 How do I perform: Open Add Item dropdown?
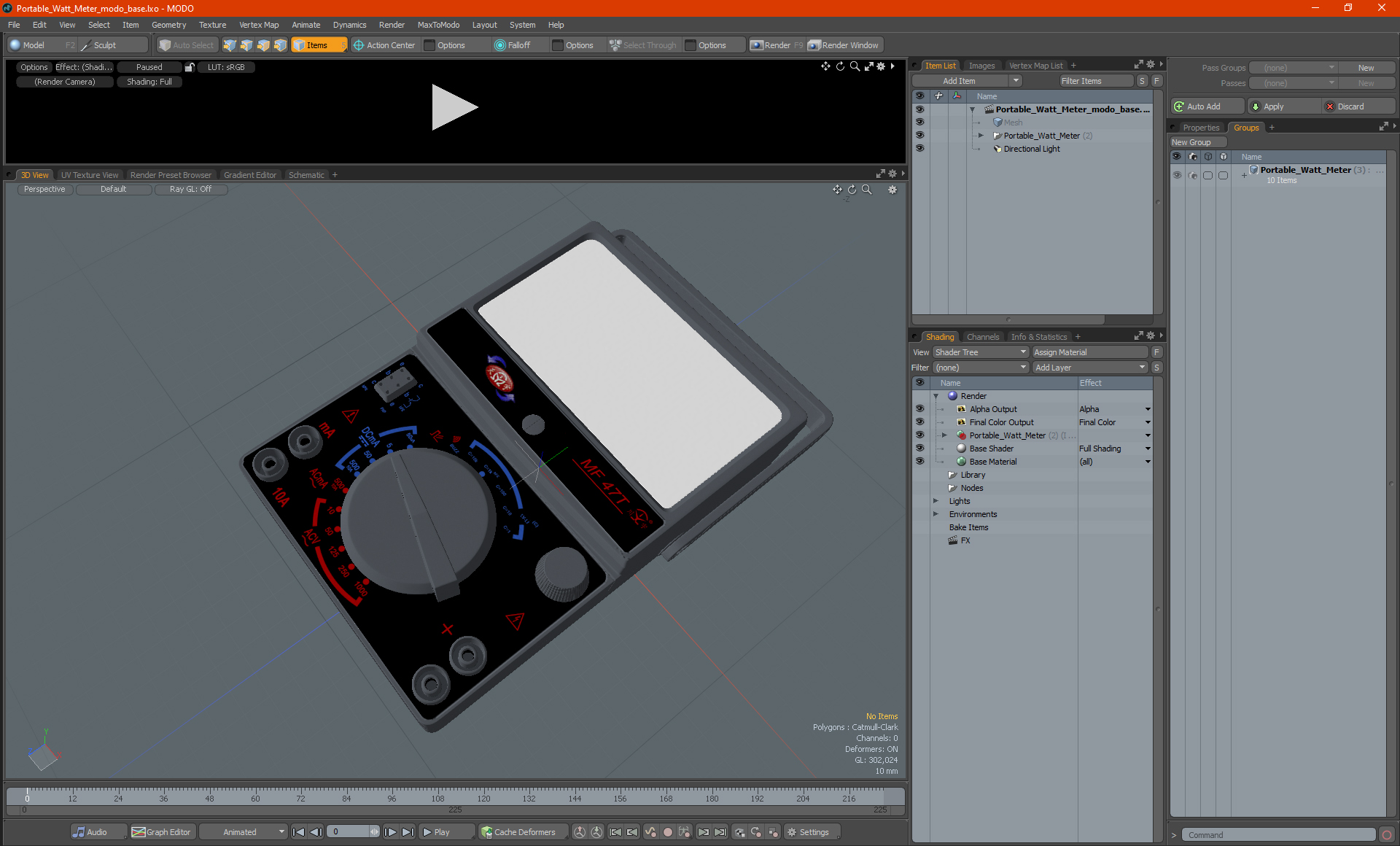click(968, 81)
